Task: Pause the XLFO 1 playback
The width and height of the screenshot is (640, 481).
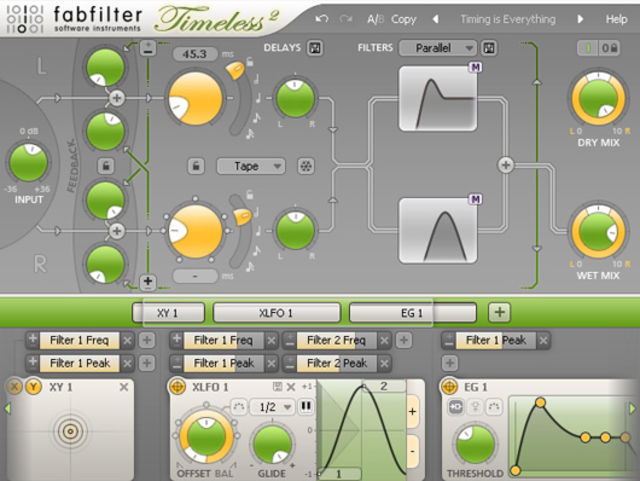Action: [306, 406]
